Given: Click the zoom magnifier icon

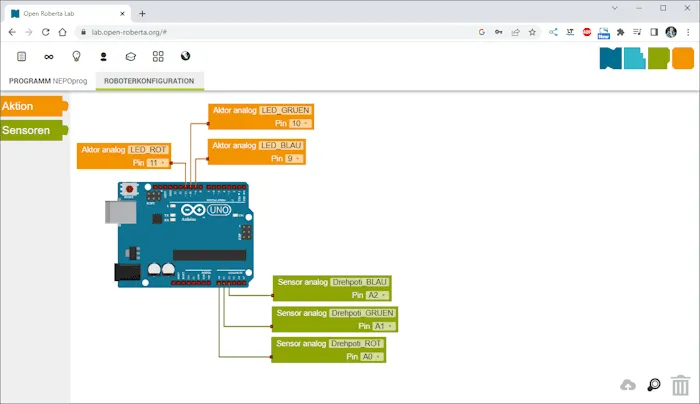Looking at the screenshot, I should pos(654,385).
